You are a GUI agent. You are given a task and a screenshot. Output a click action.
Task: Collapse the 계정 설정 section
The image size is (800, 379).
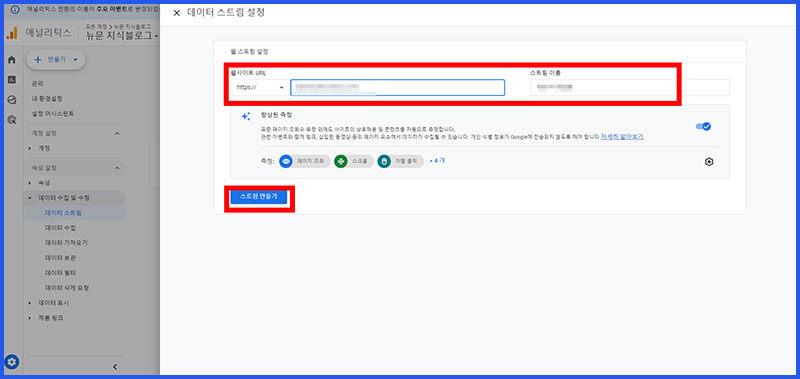coord(117,134)
